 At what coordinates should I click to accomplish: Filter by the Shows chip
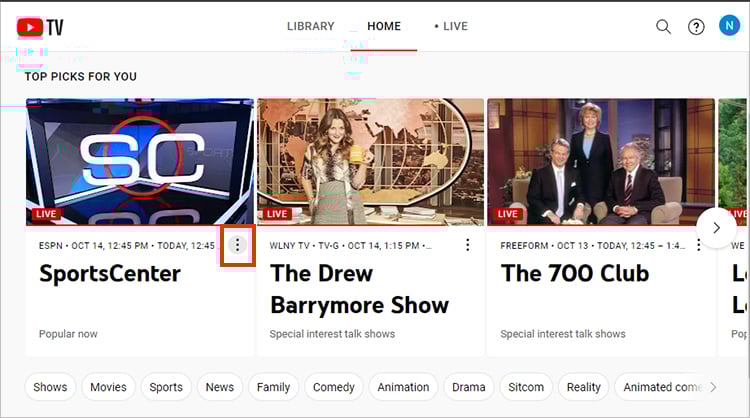[50, 387]
